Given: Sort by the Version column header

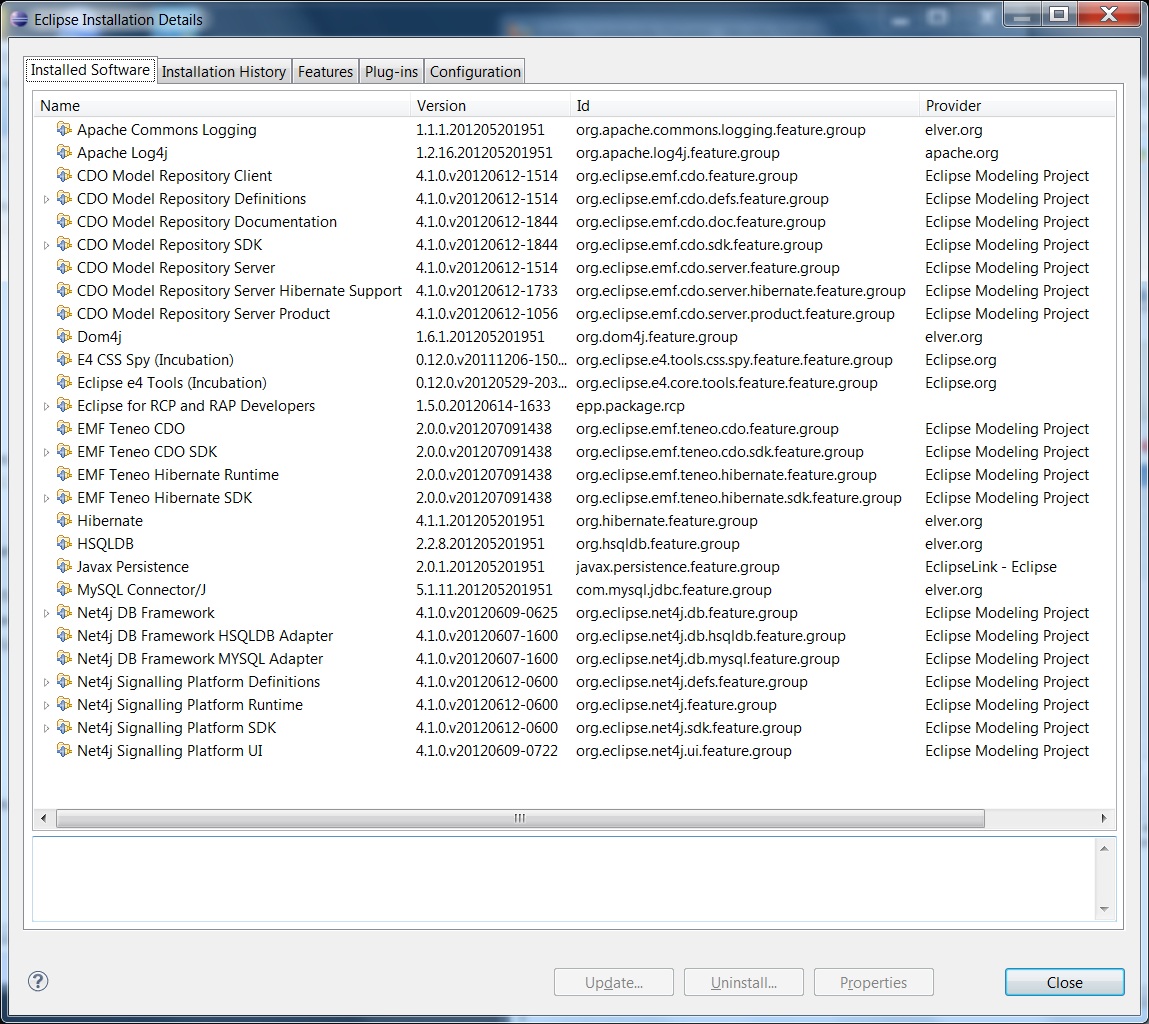Looking at the screenshot, I should click(490, 106).
